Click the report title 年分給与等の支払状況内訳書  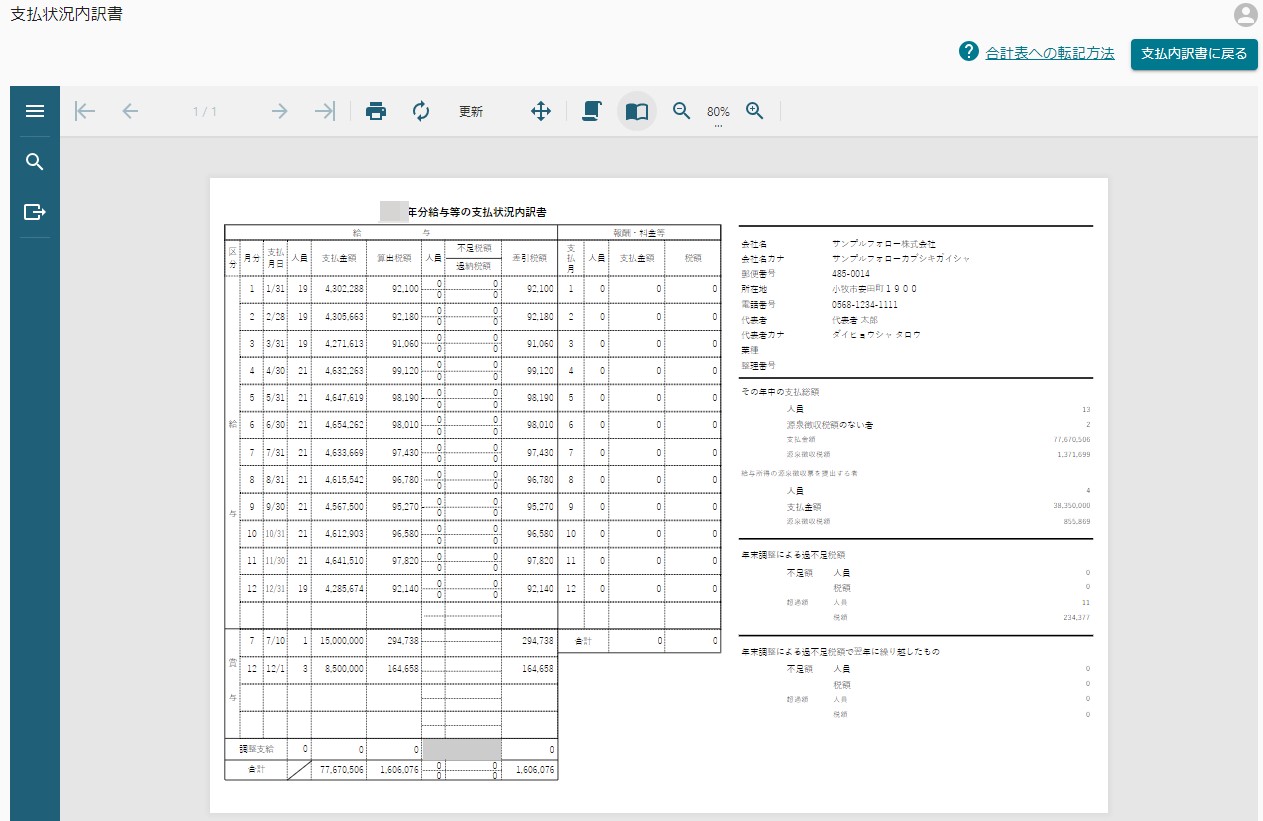477,211
